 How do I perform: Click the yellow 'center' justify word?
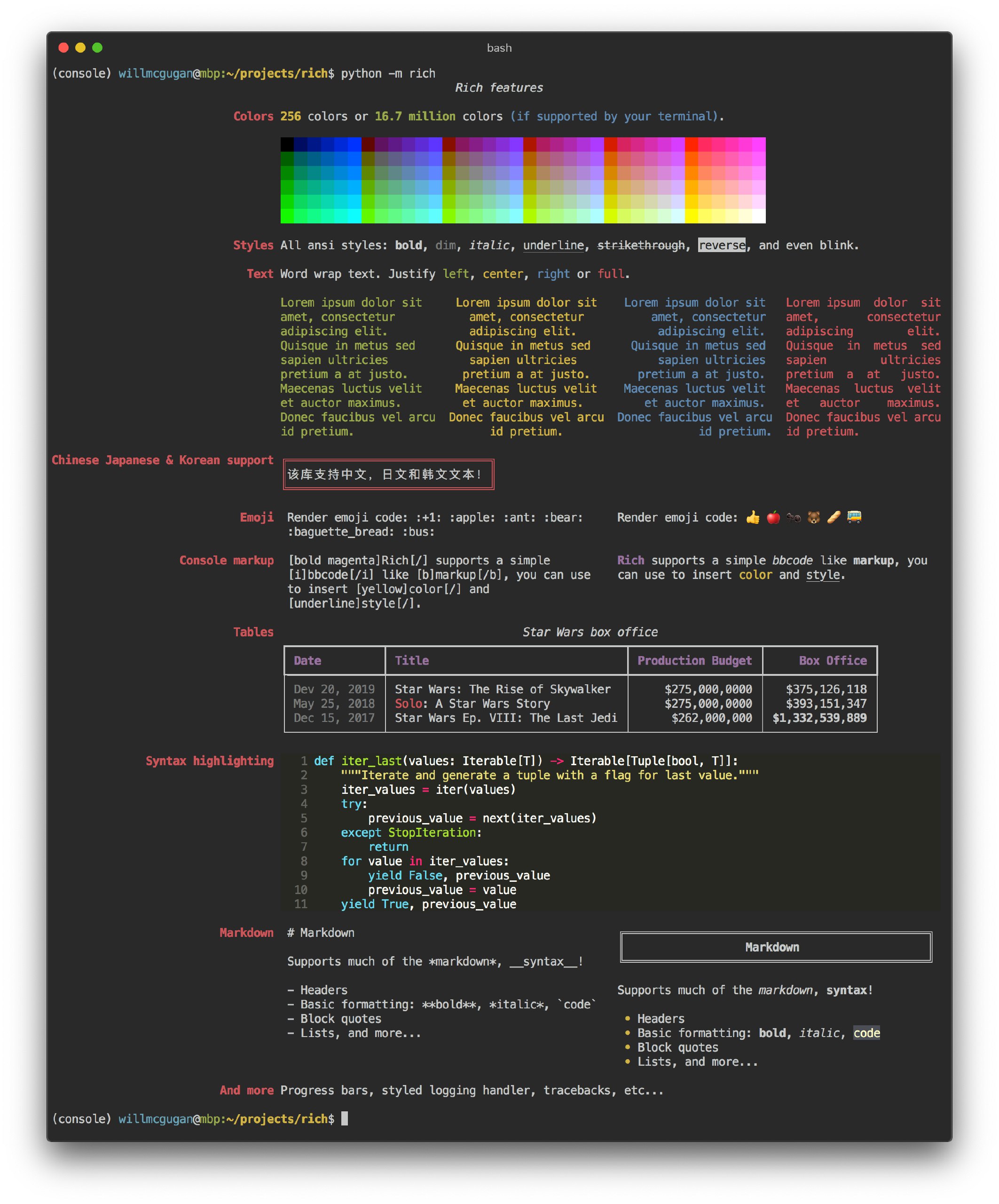click(503, 274)
